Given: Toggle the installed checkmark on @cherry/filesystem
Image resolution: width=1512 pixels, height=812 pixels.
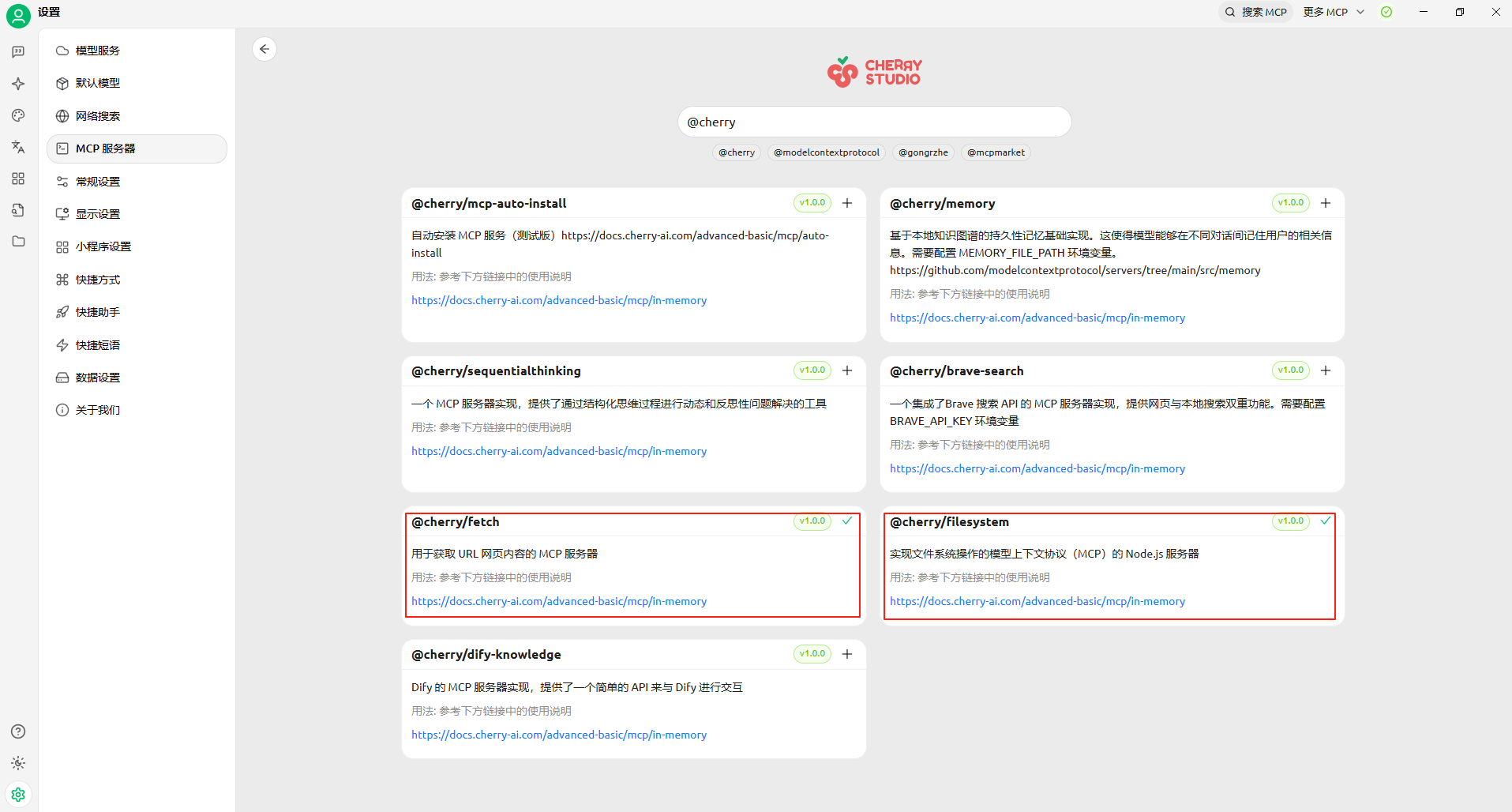Looking at the screenshot, I should (1326, 521).
